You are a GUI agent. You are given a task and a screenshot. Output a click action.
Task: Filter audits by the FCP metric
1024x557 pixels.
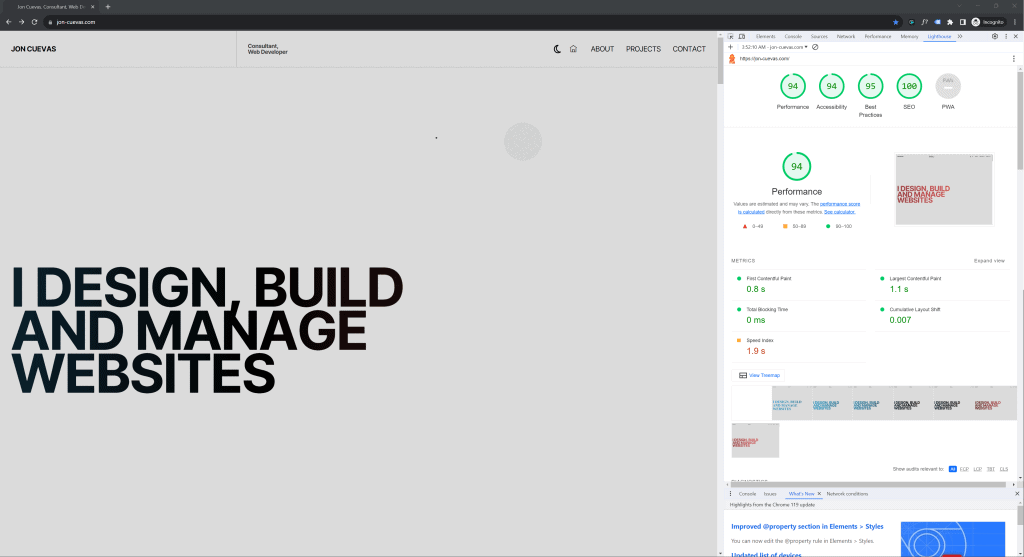964,468
